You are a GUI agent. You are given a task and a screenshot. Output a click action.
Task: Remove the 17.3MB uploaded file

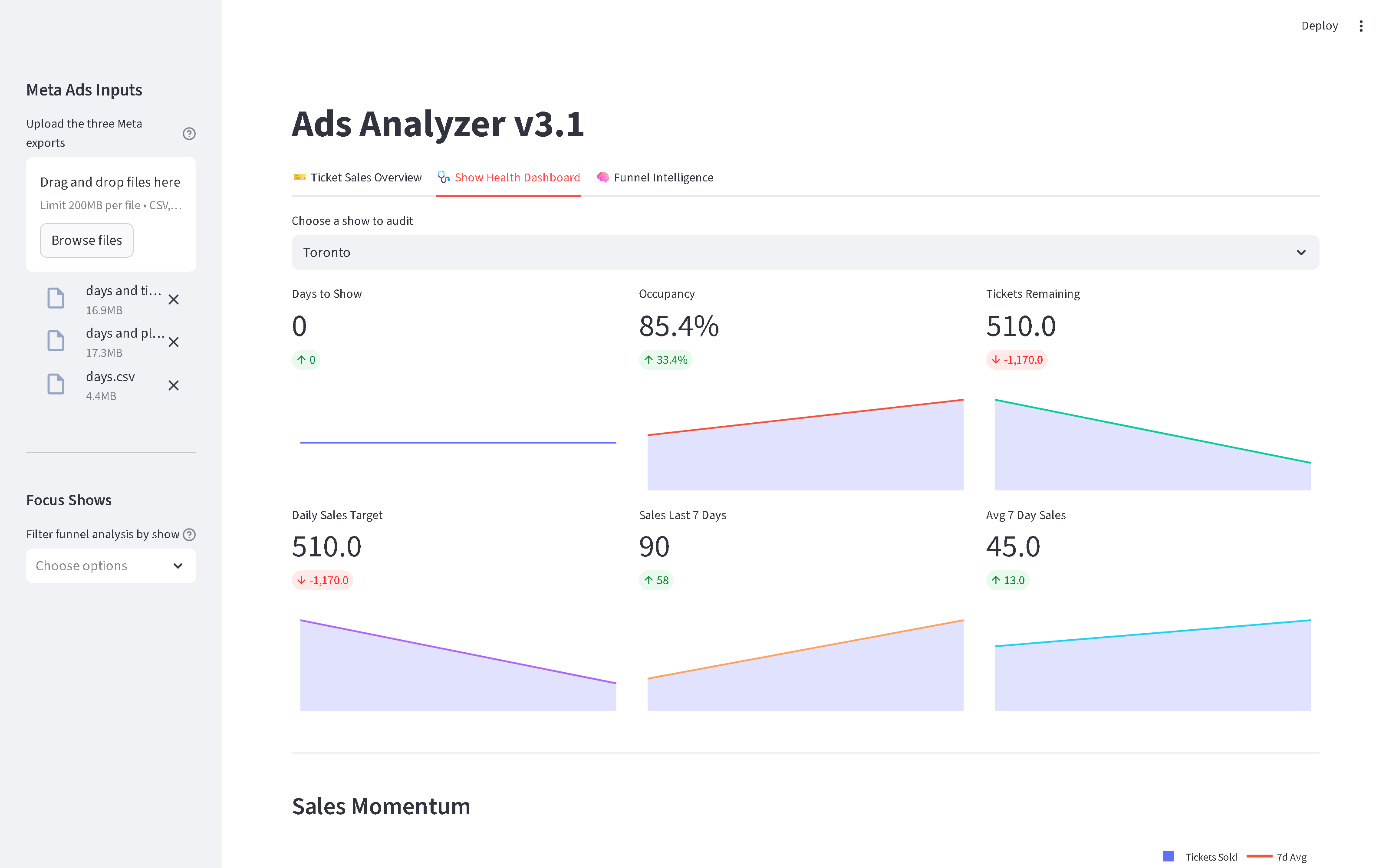[173, 342]
